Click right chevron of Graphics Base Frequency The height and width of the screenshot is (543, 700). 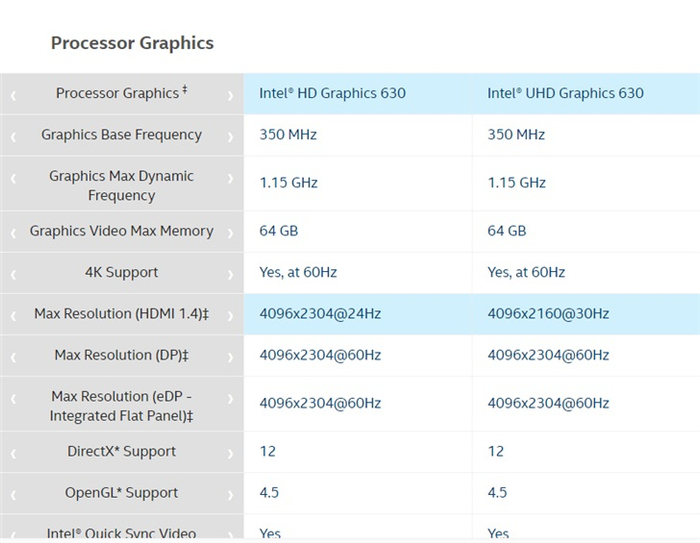coord(230,135)
